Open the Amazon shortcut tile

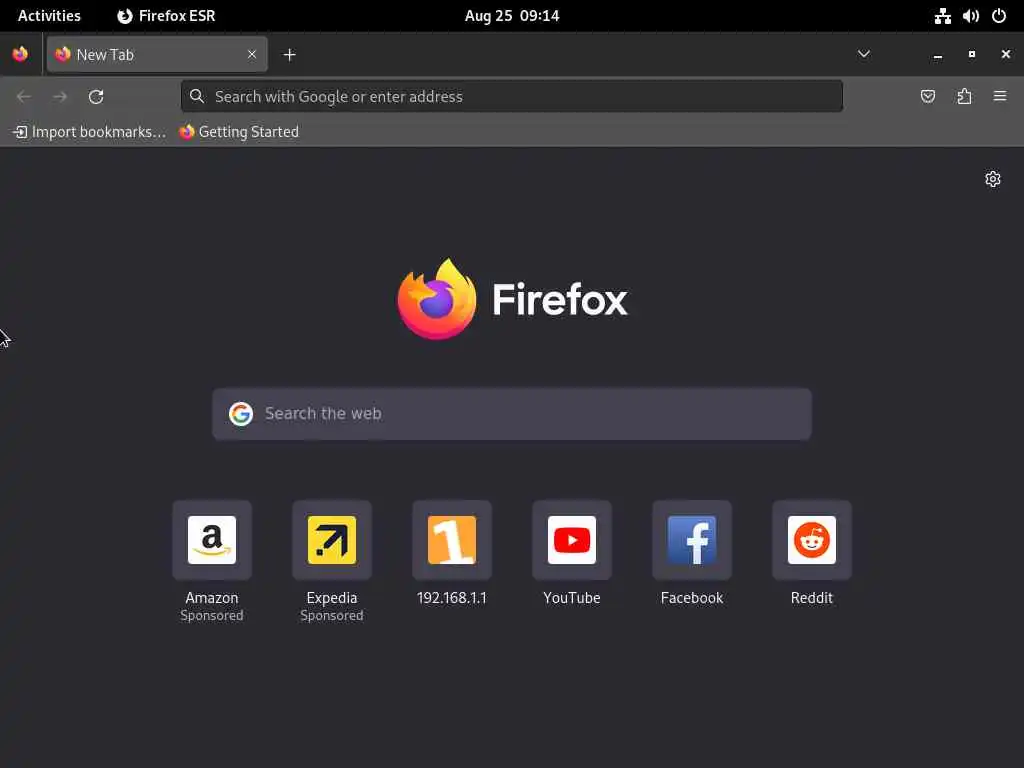tap(212, 540)
